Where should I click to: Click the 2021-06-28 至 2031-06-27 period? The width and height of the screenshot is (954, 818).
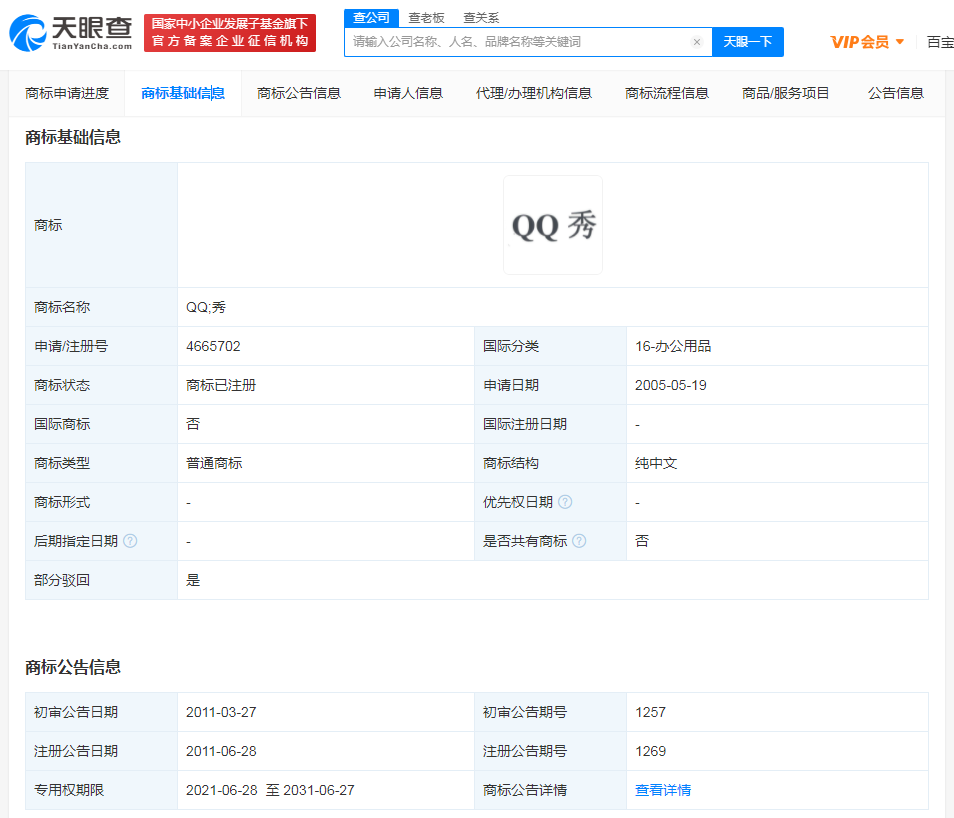coord(270,790)
